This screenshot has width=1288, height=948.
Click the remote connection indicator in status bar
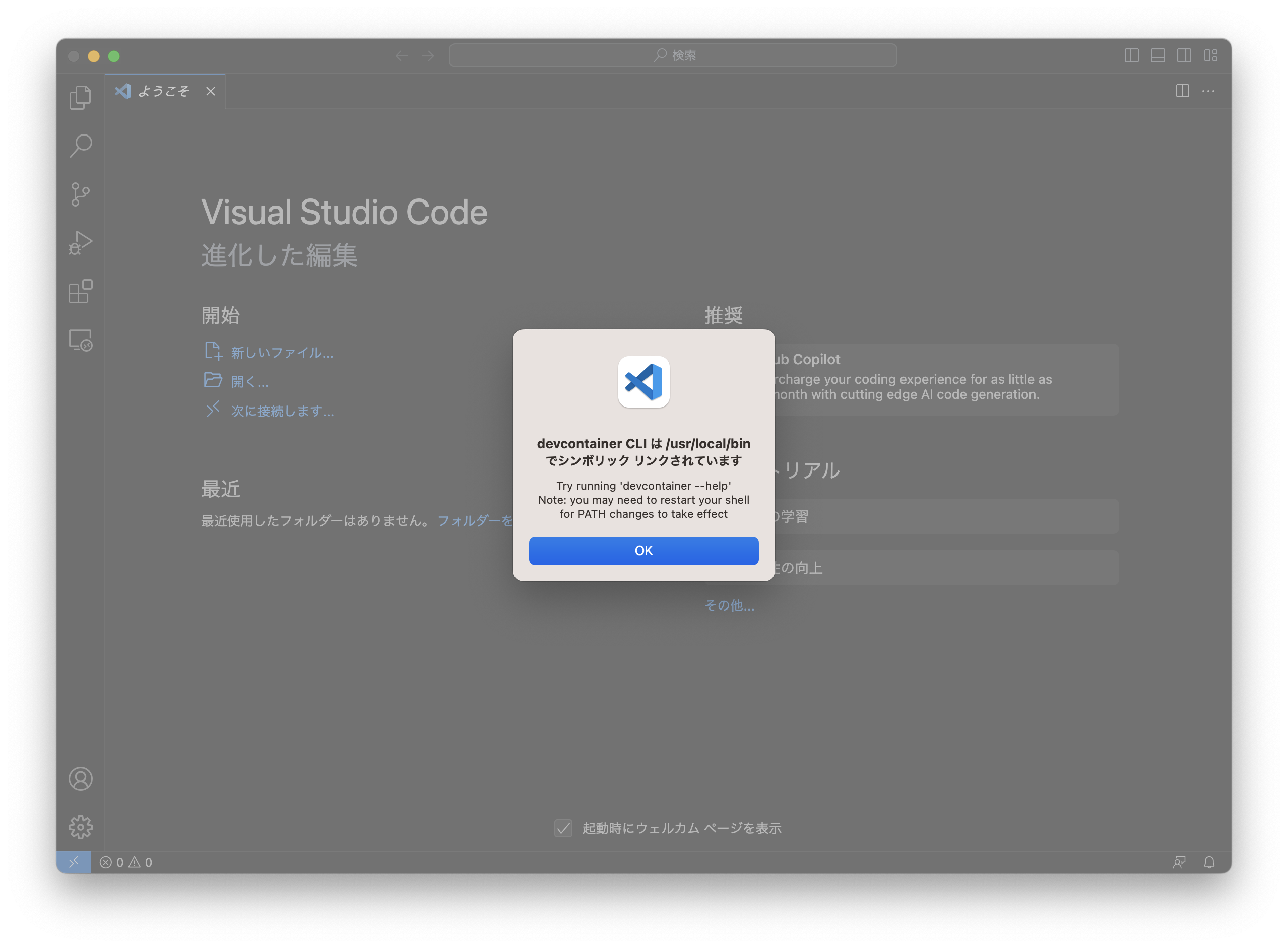pos(74,861)
